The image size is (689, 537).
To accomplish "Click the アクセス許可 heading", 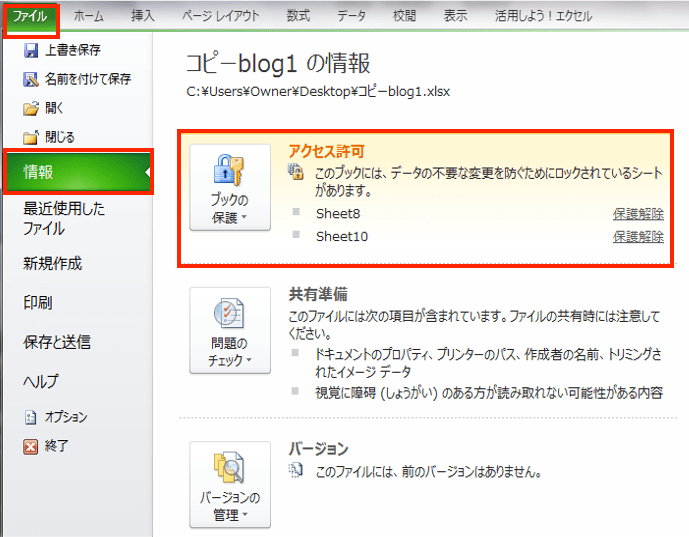I will [326, 152].
